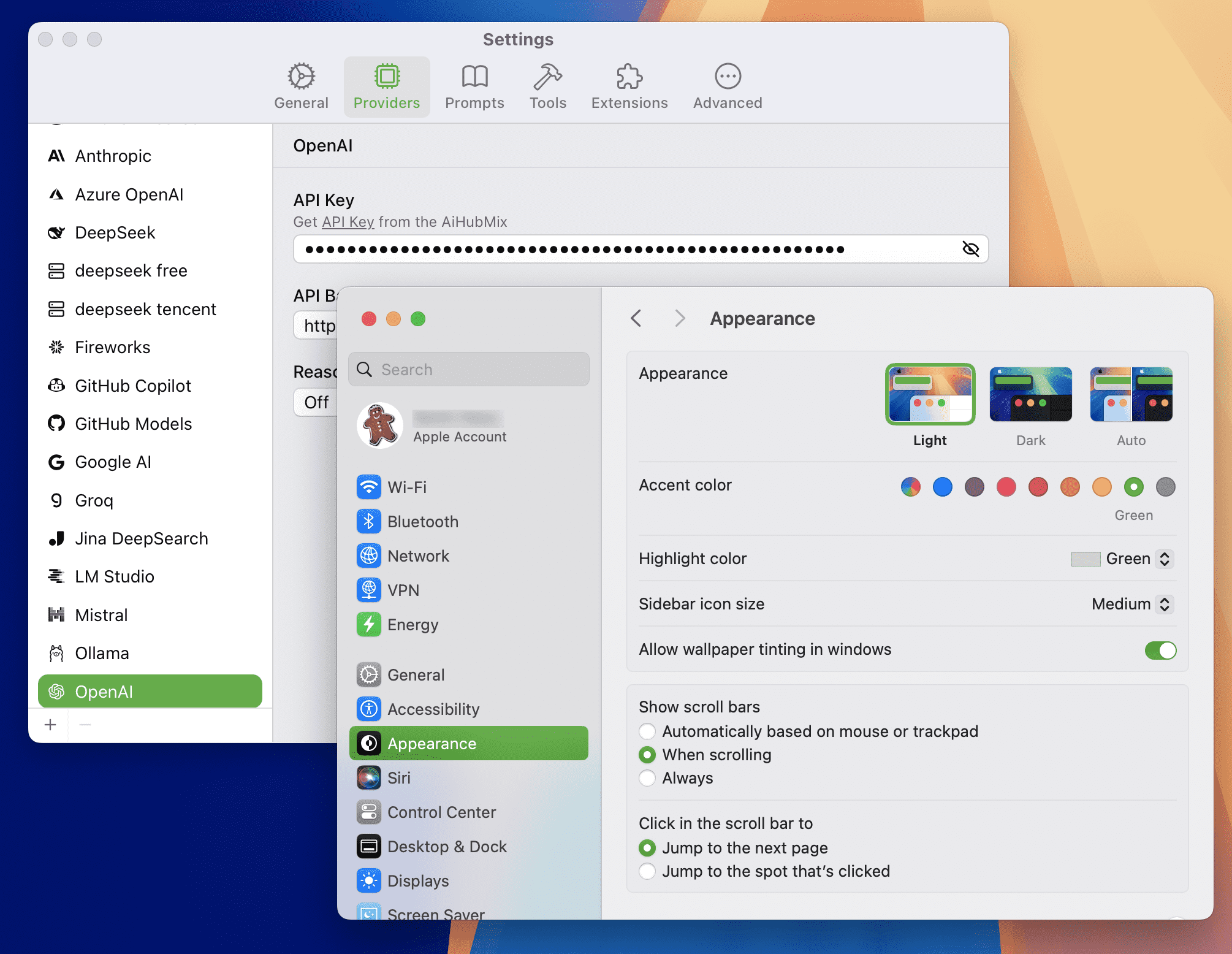Screen dimensions: 1232x954
Task: Select the Groq provider
Action: click(150, 500)
